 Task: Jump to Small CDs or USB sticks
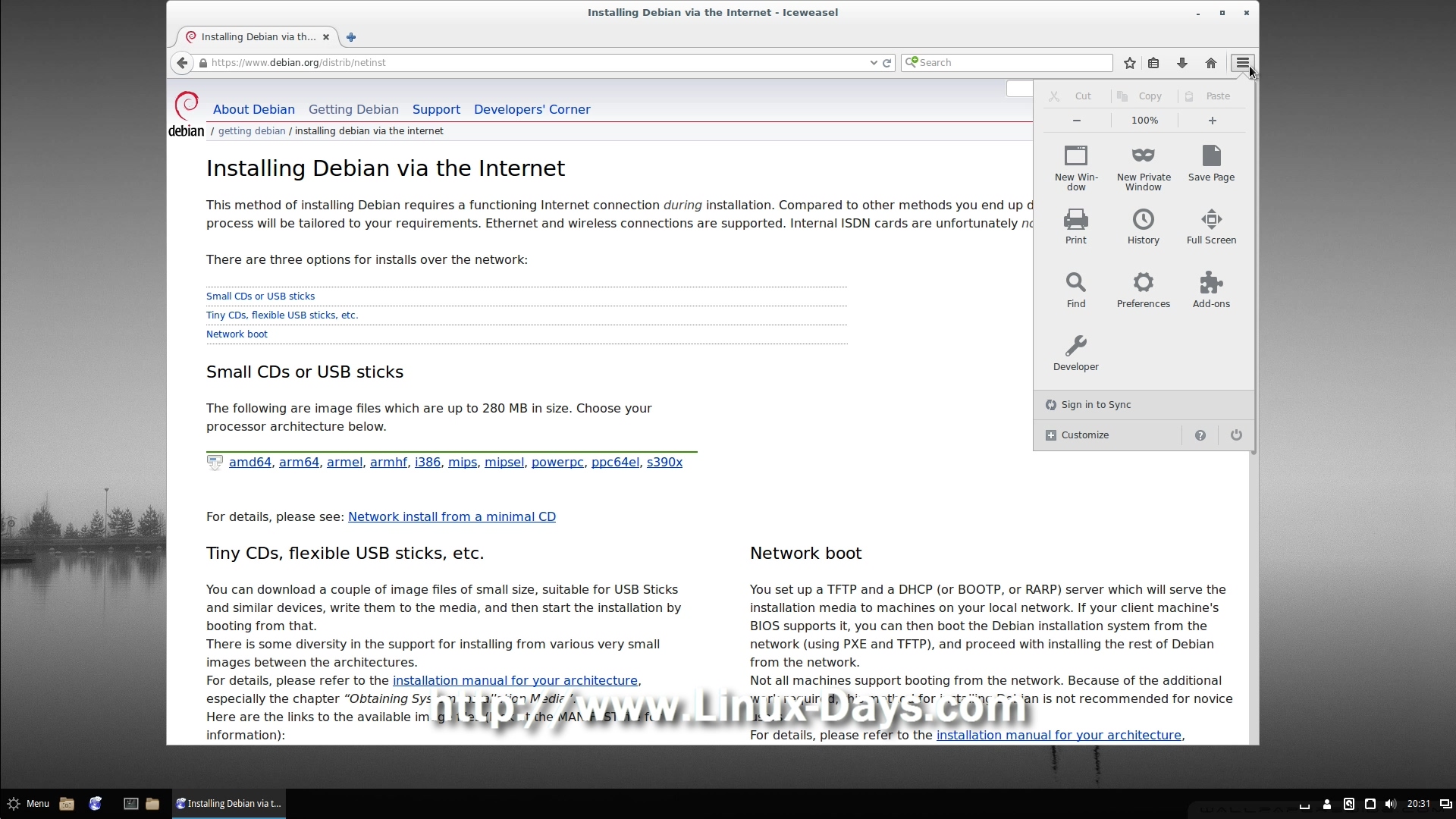coord(260,297)
